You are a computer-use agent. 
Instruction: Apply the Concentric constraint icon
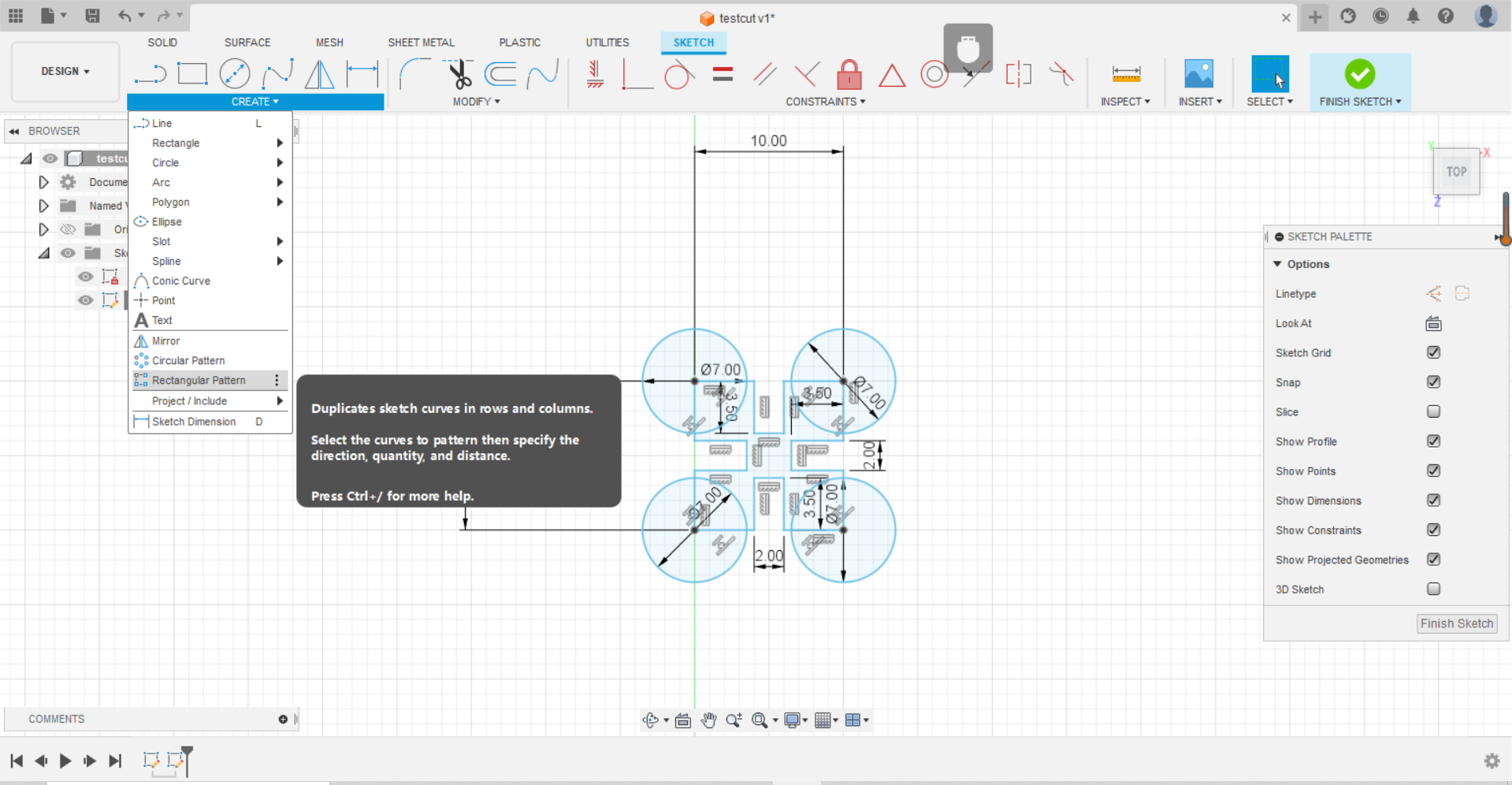click(934, 74)
